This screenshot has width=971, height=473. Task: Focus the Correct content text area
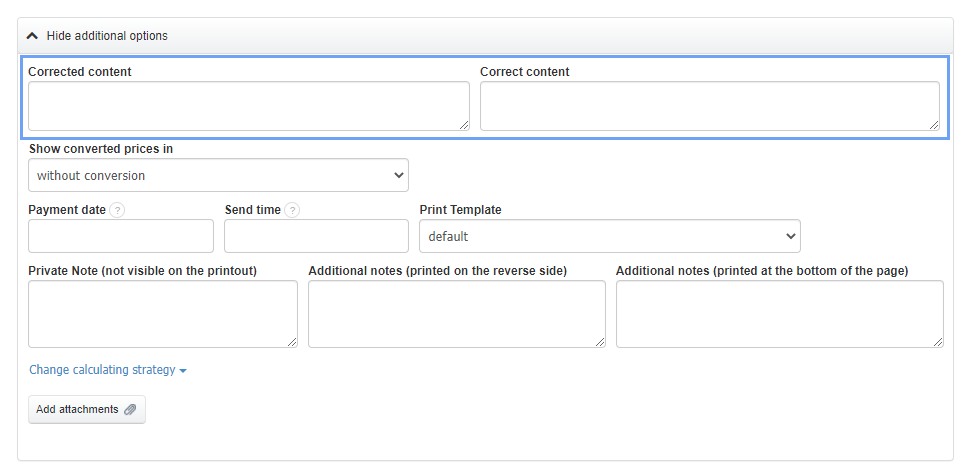click(x=709, y=105)
